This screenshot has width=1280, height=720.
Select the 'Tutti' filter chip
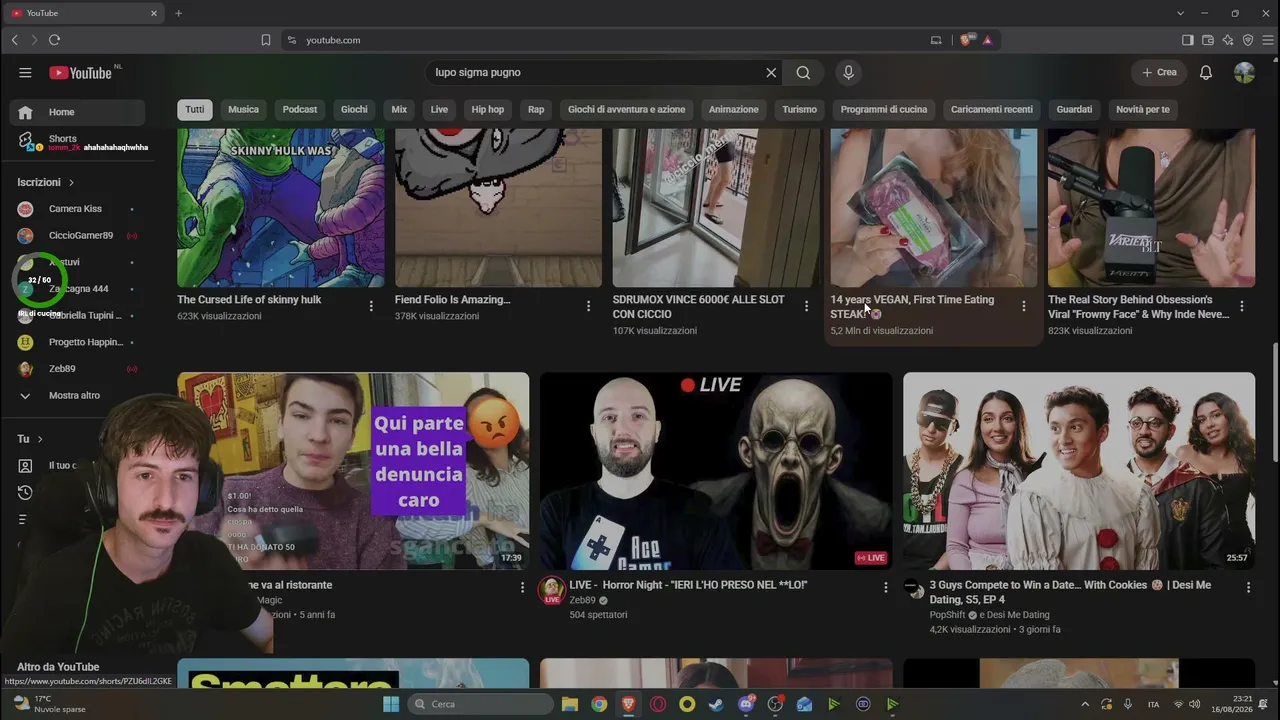(x=195, y=109)
